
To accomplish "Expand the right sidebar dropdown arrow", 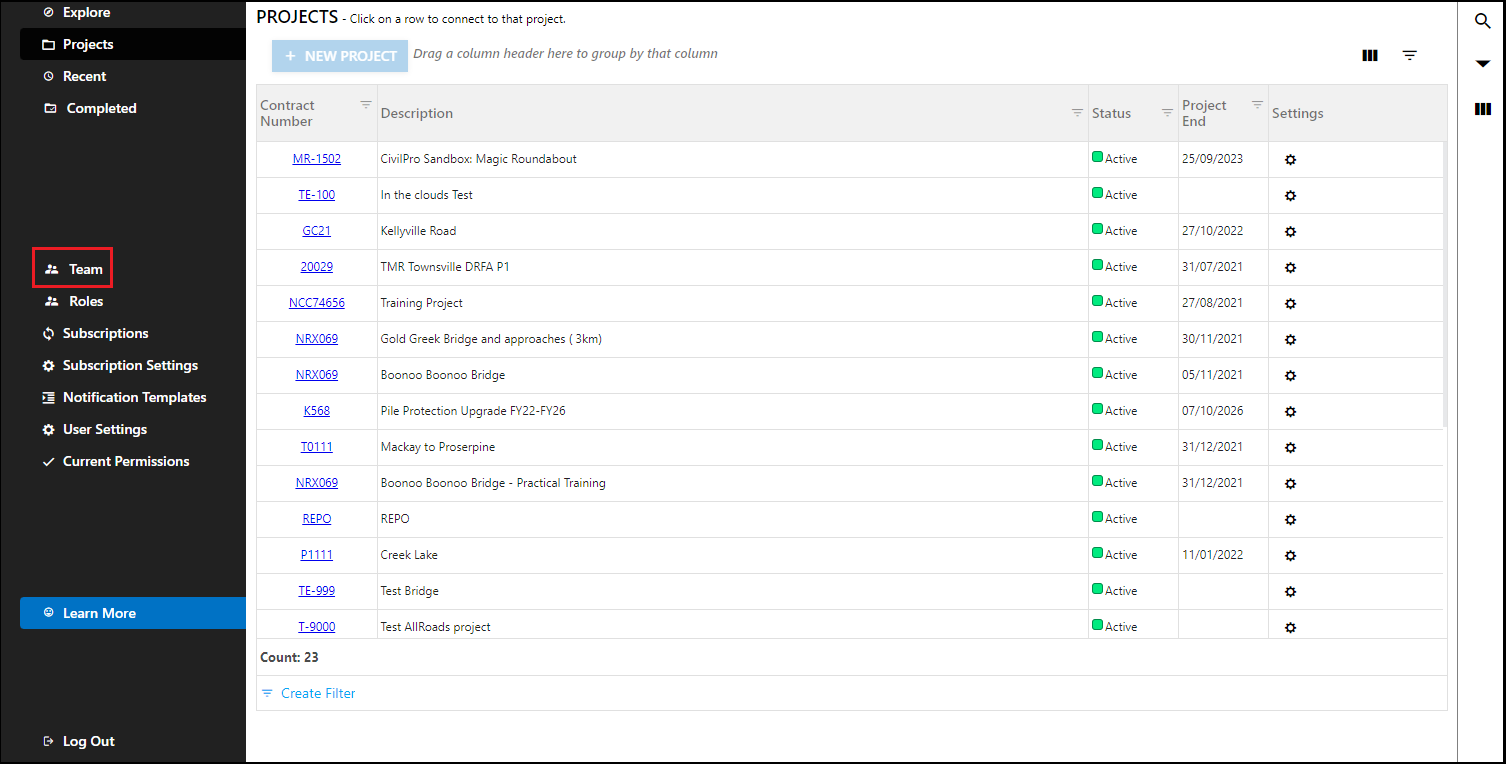I will click(1483, 64).
